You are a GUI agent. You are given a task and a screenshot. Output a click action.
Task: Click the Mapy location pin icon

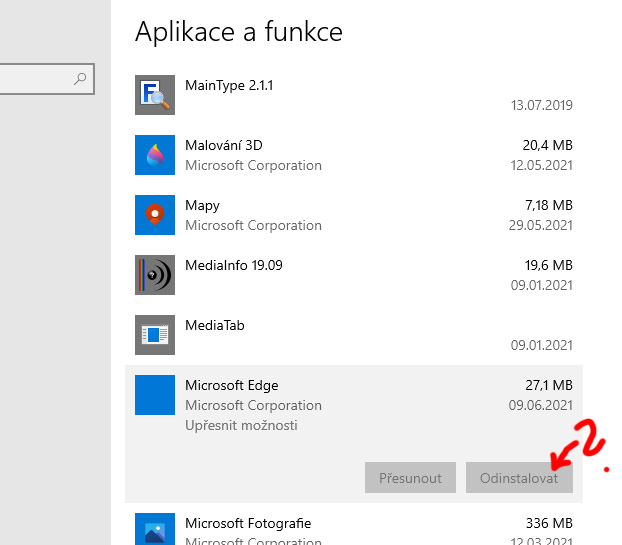tap(155, 215)
